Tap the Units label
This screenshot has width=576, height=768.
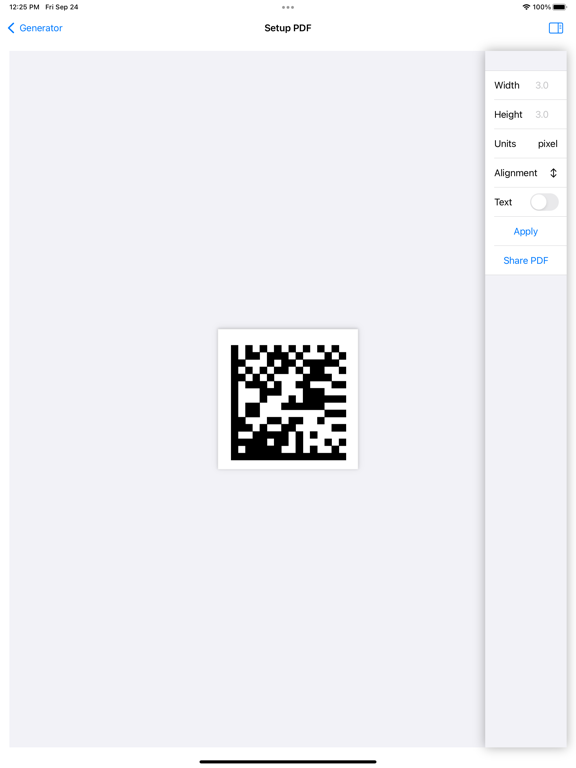[505, 144]
